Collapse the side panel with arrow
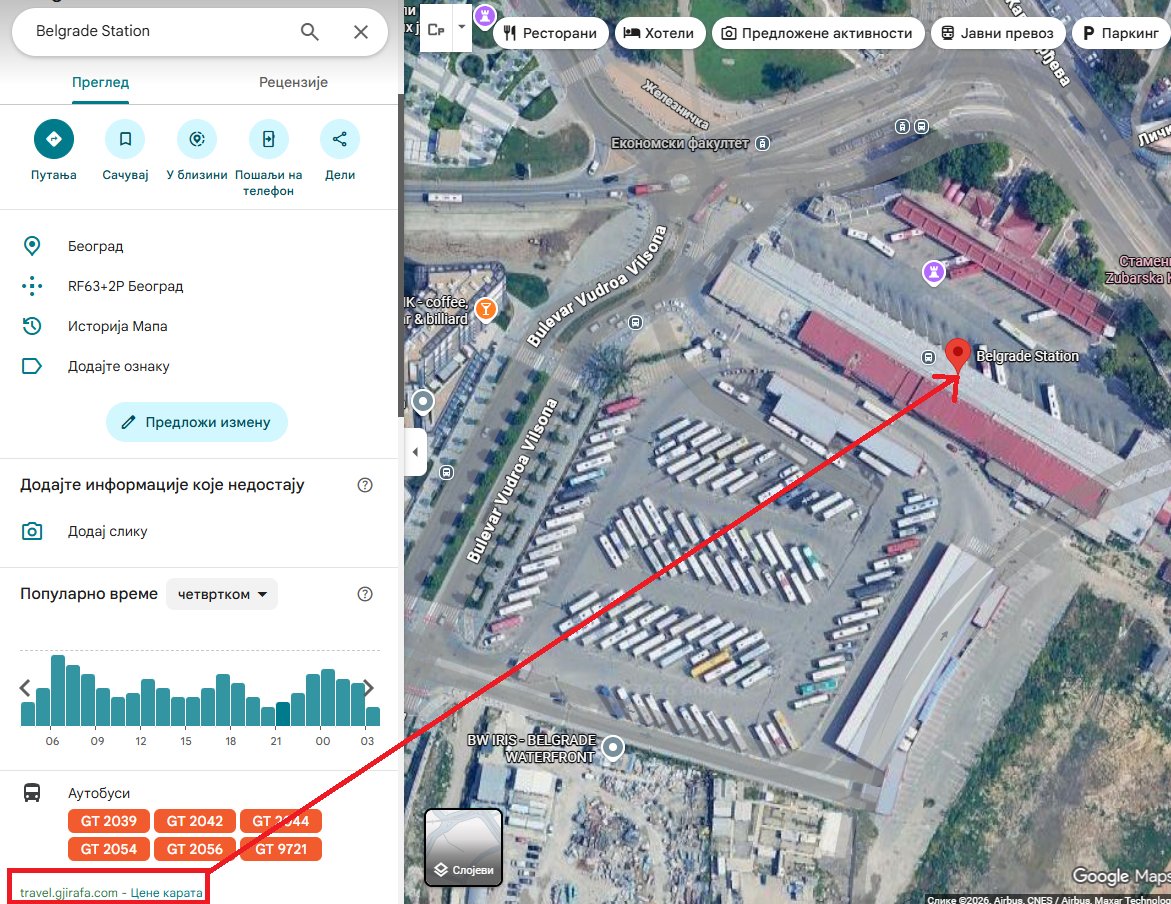This screenshot has height=904, width=1171. coord(415,451)
